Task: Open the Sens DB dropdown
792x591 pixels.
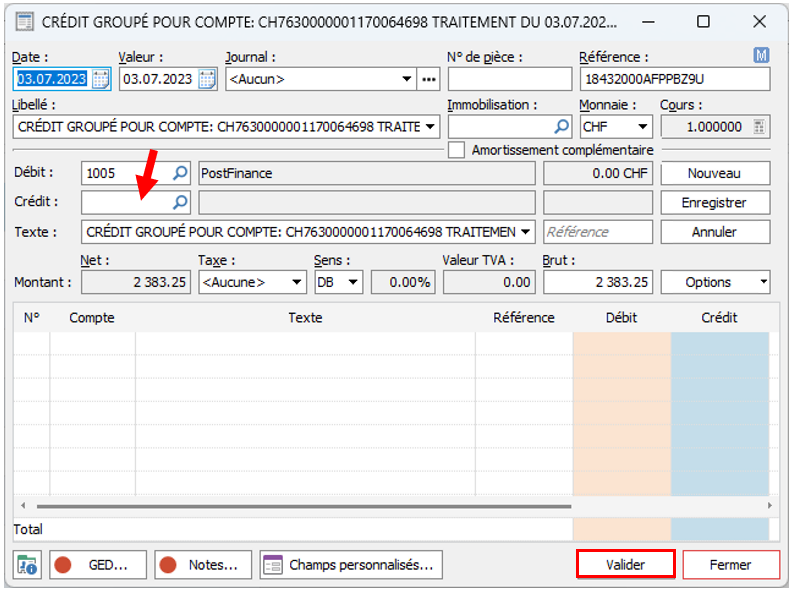Action: [x=353, y=283]
